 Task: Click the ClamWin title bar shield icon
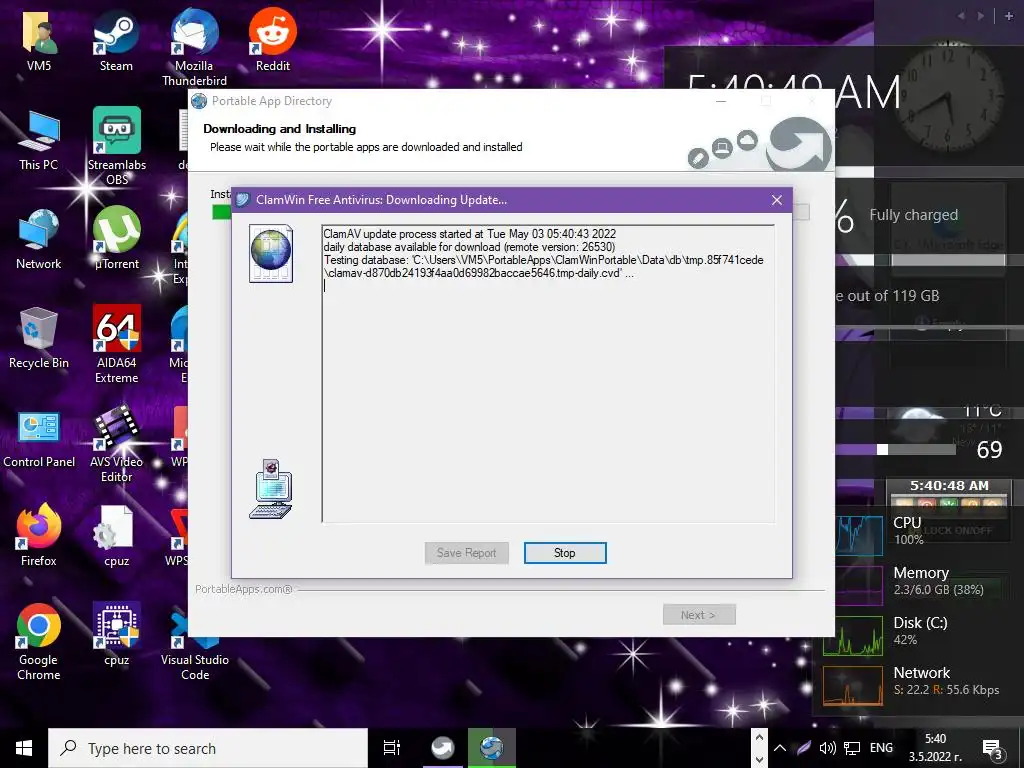coord(243,200)
